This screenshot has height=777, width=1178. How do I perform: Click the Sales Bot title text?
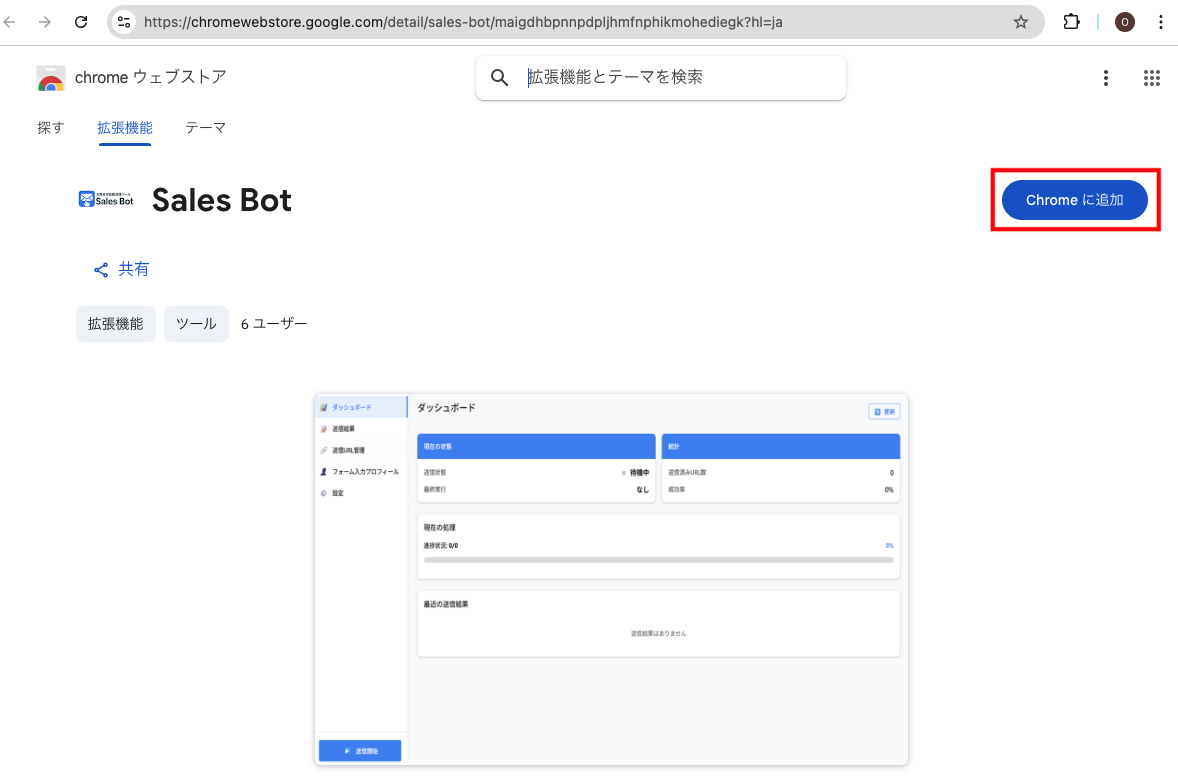(x=222, y=200)
